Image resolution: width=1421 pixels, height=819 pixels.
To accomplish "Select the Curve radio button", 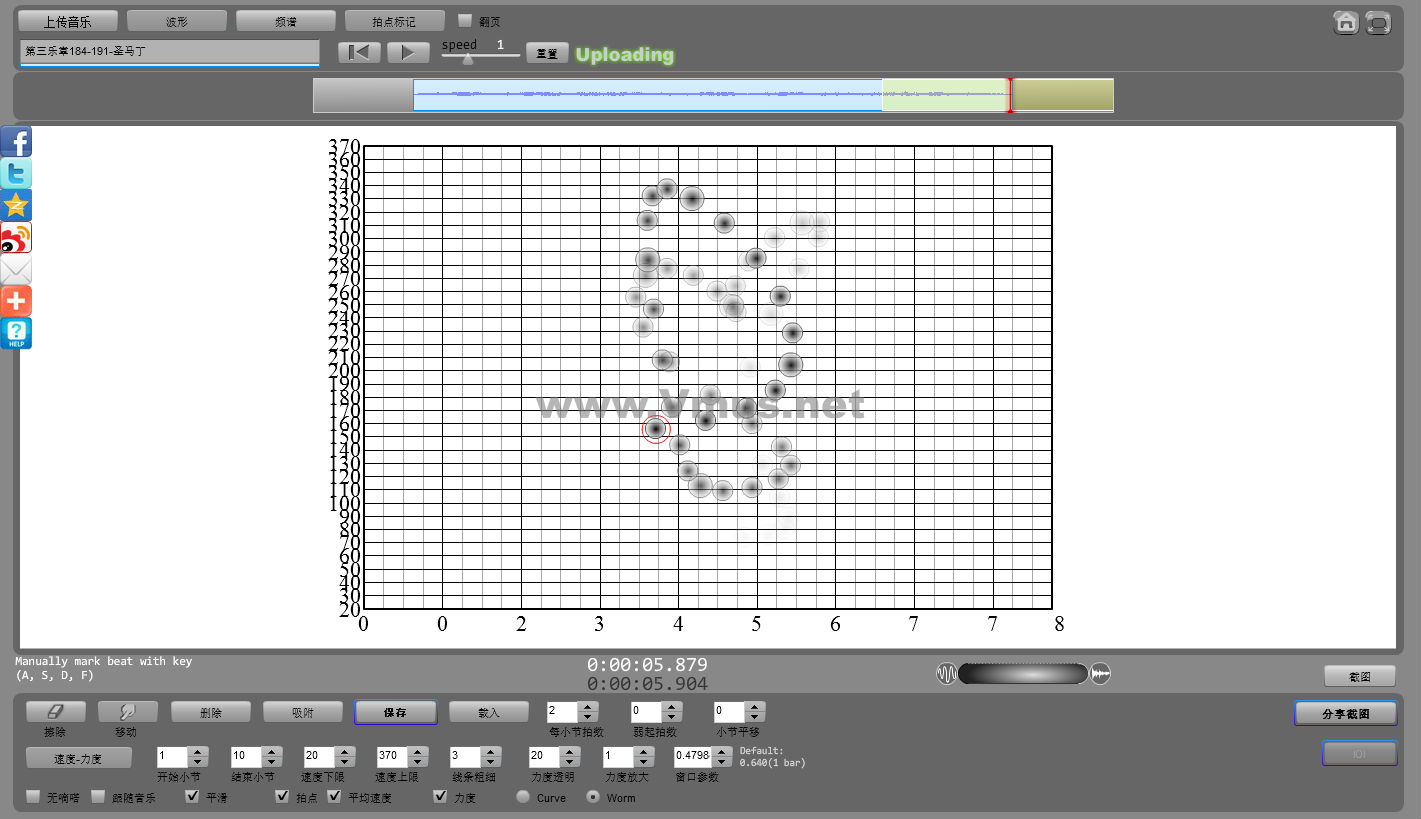I will (523, 797).
